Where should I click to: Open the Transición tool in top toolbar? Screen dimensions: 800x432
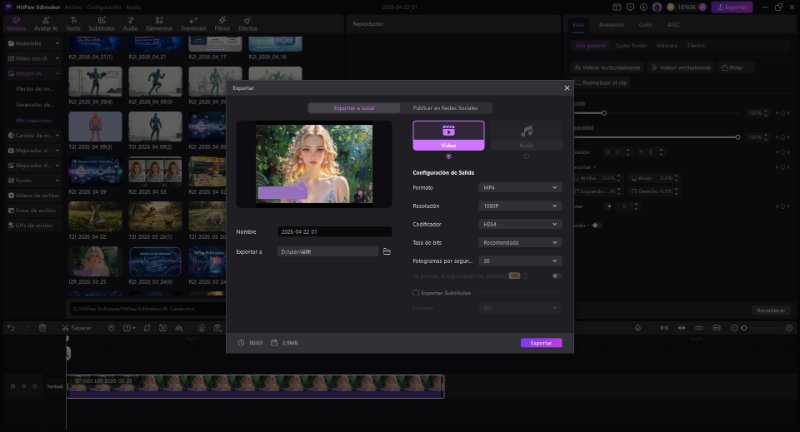pyautogui.click(x=193, y=23)
